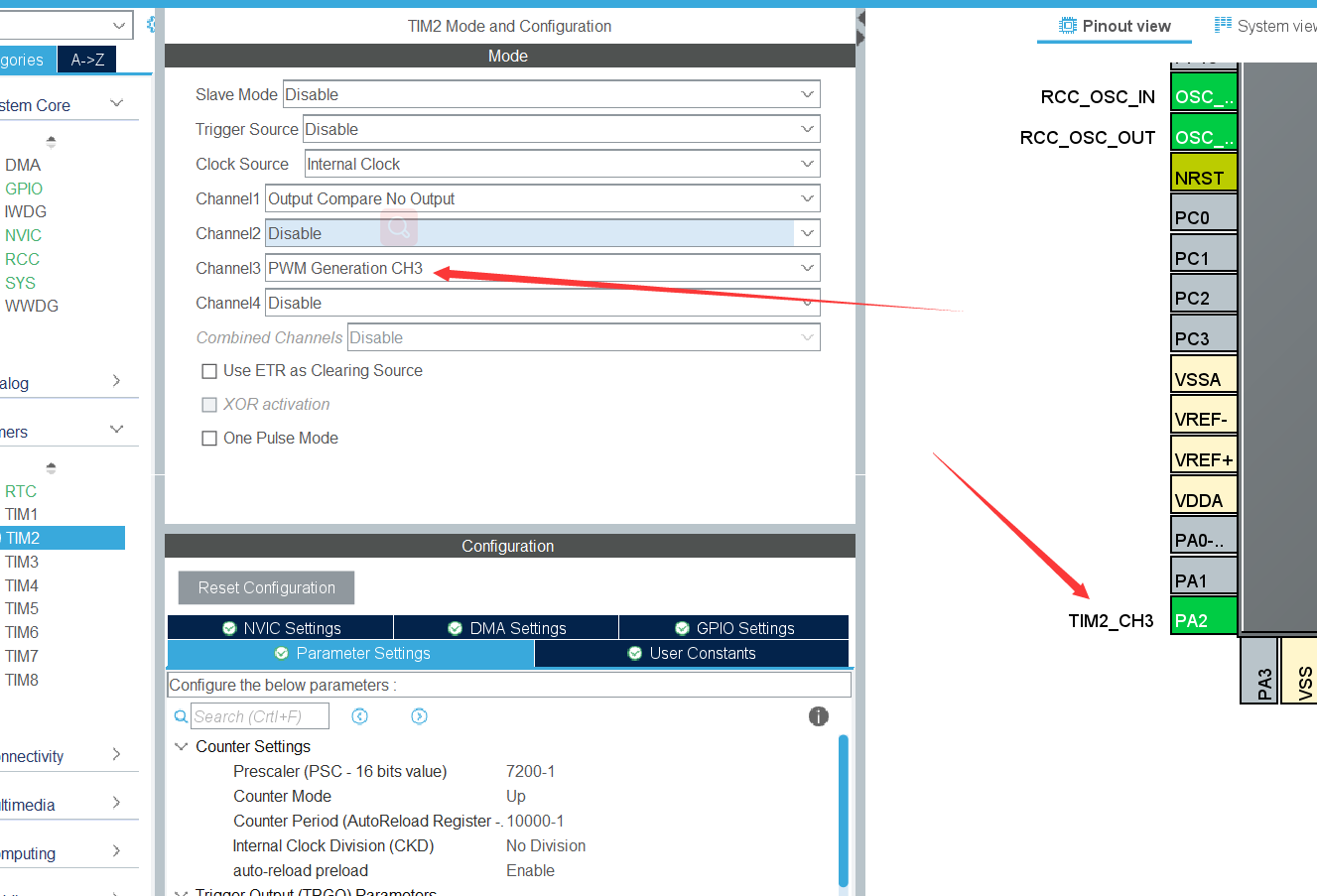Switch to the Categories tab
The height and width of the screenshot is (896, 1317).
pyautogui.click(x=27, y=60)
